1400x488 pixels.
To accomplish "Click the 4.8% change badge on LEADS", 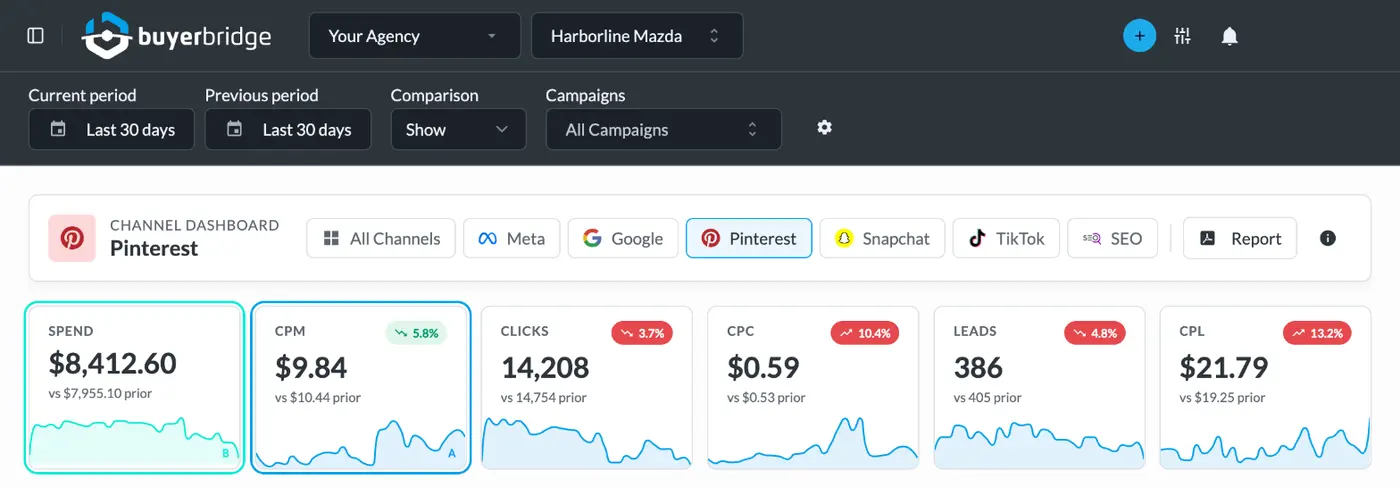I will pos(1095,333).
